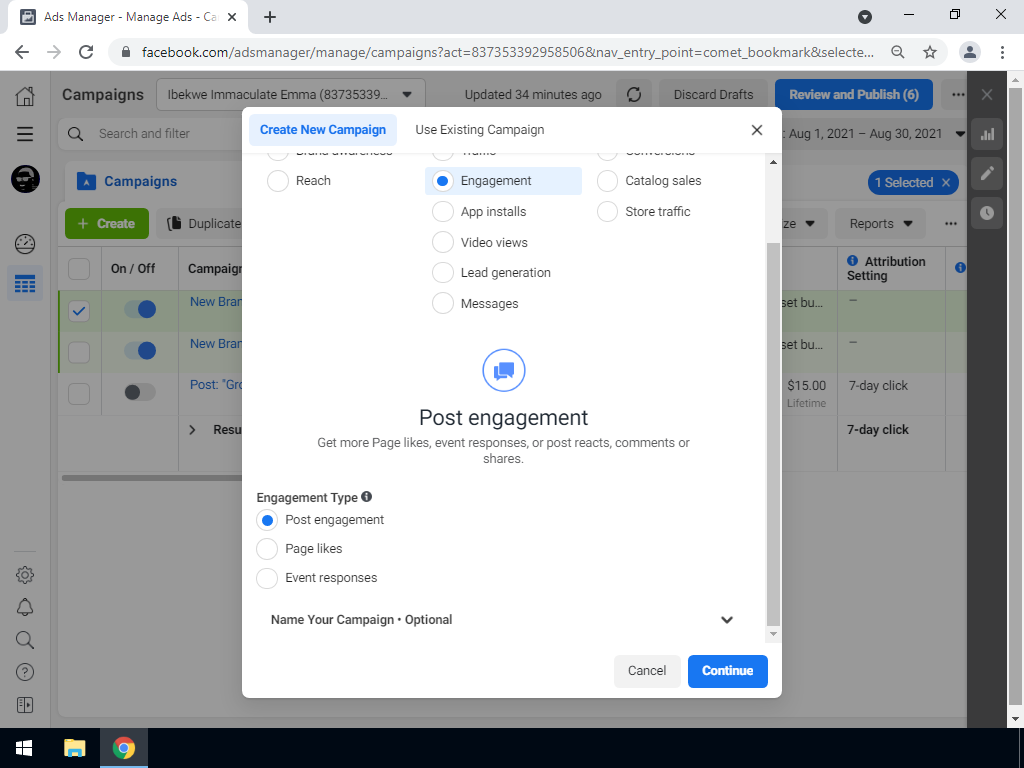Viewport: 1024px width, 768px height.
Task: Reload the browser page
Action: pyautogui.click(x=86, y=52)
